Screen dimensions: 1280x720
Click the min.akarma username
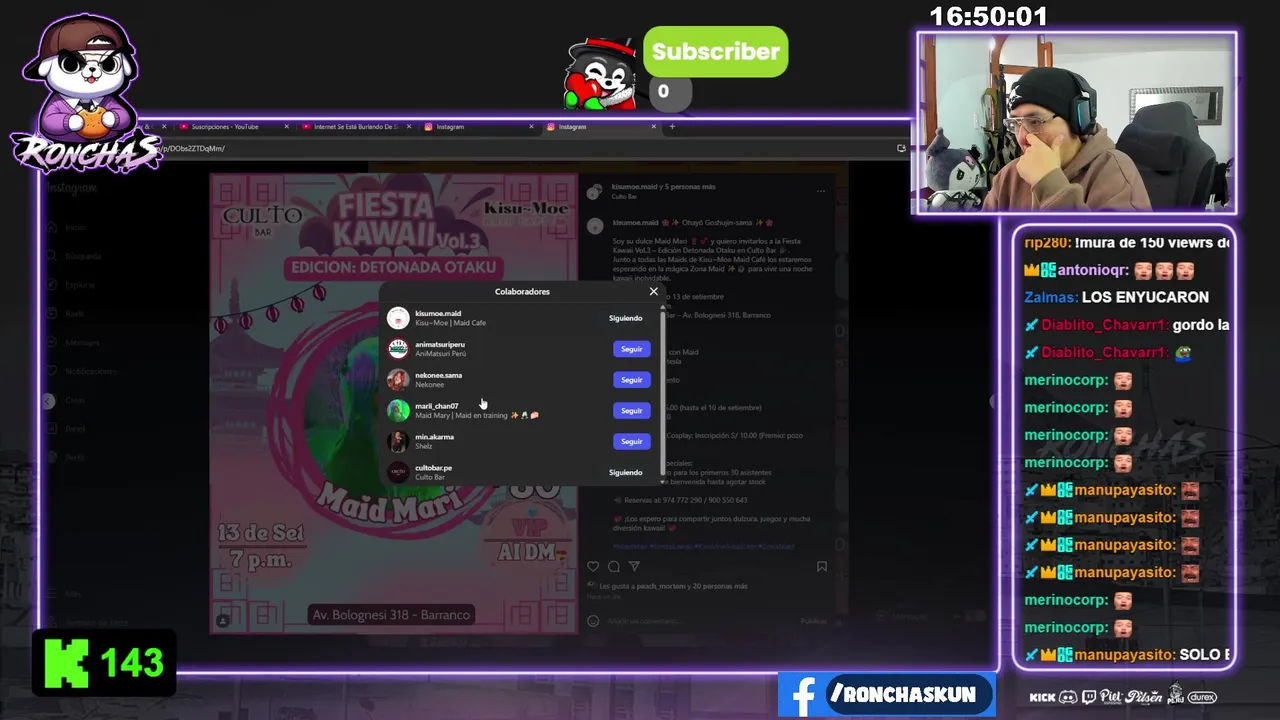pos(434,437)
